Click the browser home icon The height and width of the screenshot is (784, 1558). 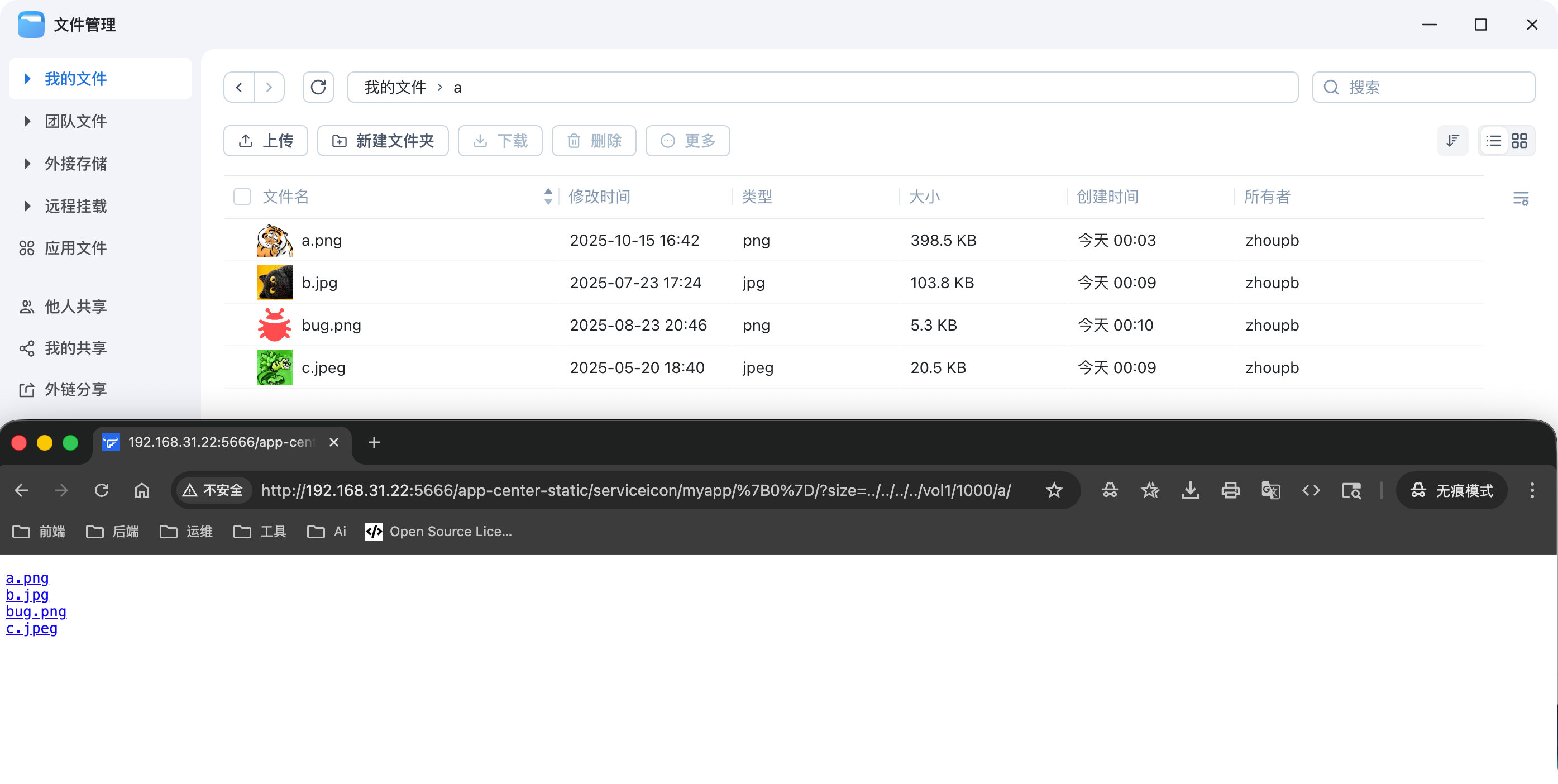pos(142,491)
